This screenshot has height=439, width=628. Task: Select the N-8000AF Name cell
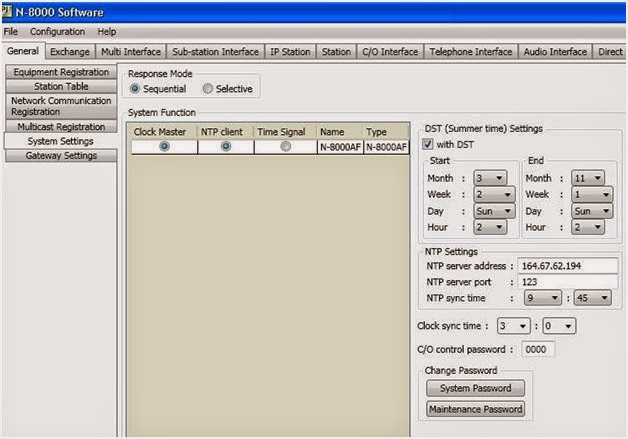340,147
